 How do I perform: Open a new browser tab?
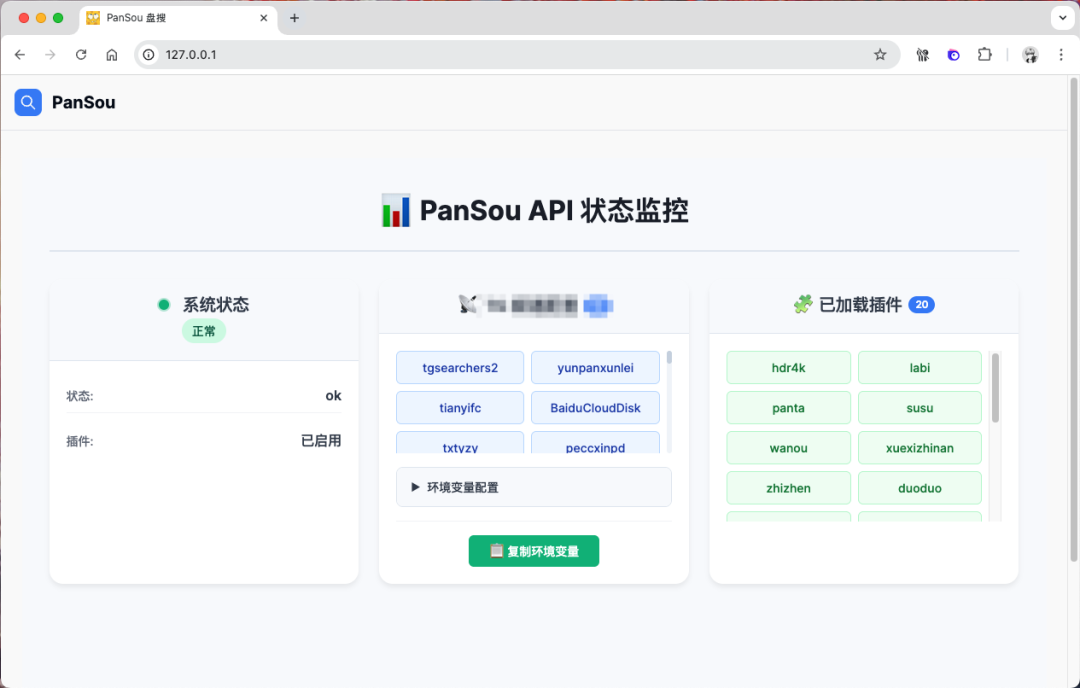pyautogui.click(x=294, y=18)
